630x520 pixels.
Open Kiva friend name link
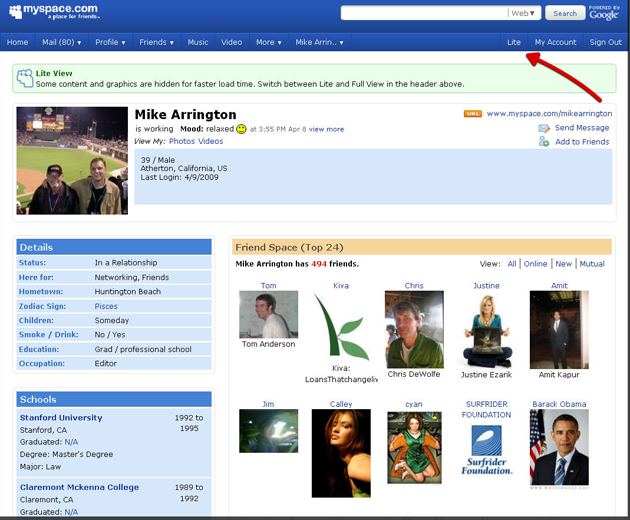coord(341,286)
